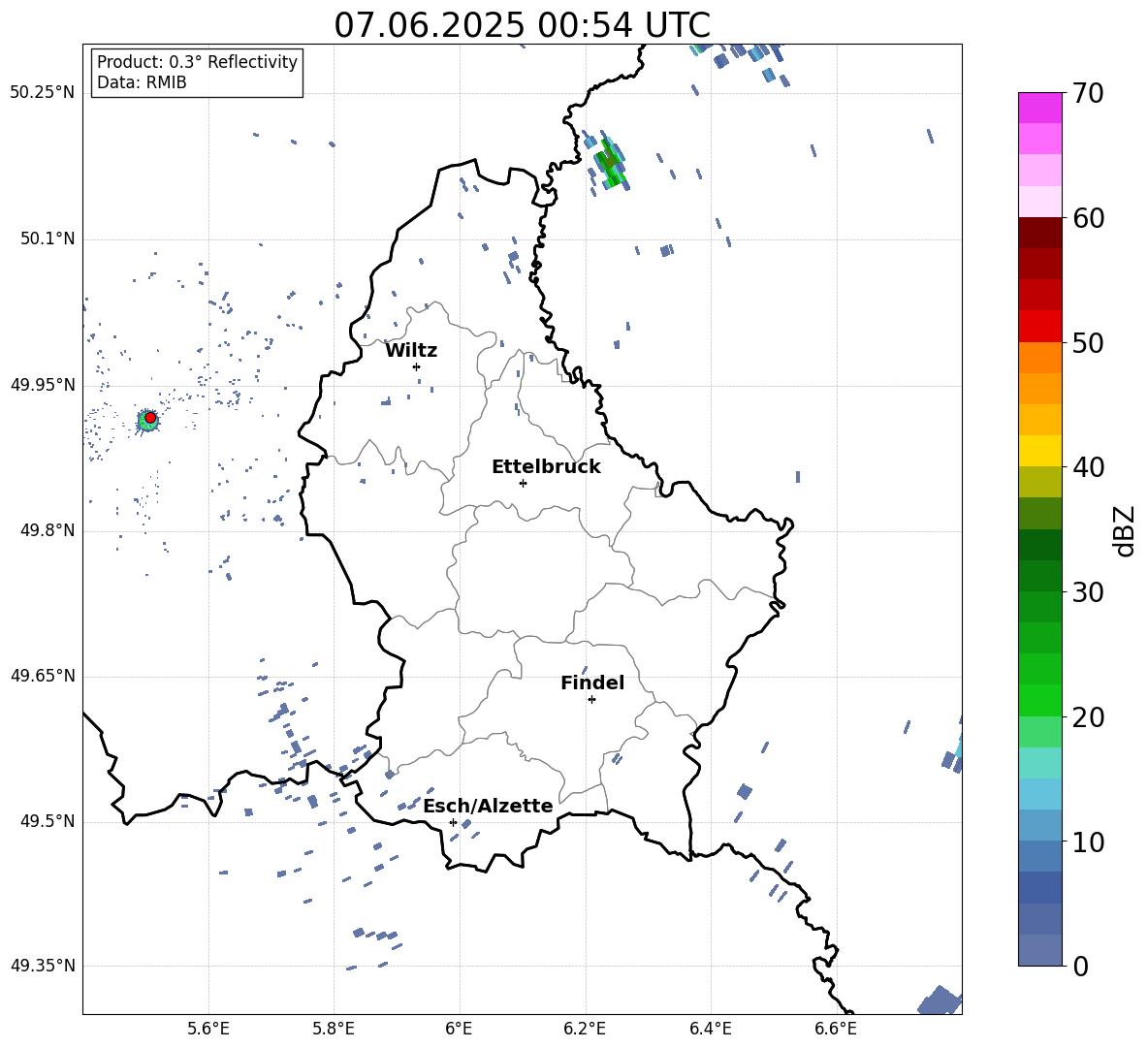Click the 50.1°N latitude label
The image size is (1148, 1048).
click(48, 239)
